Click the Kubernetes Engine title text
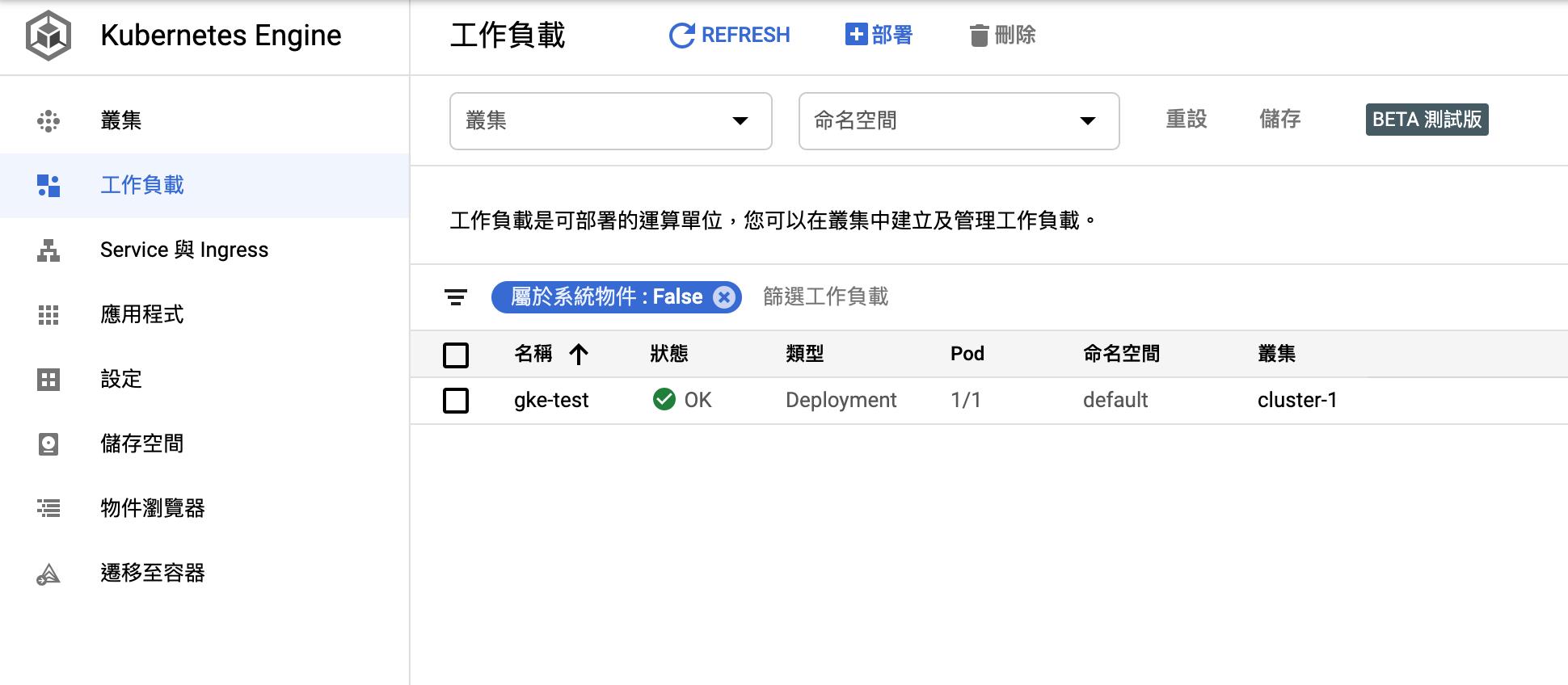Image resolution: width=1568 pixels, height=685 pixels. (x=221, y=36)
